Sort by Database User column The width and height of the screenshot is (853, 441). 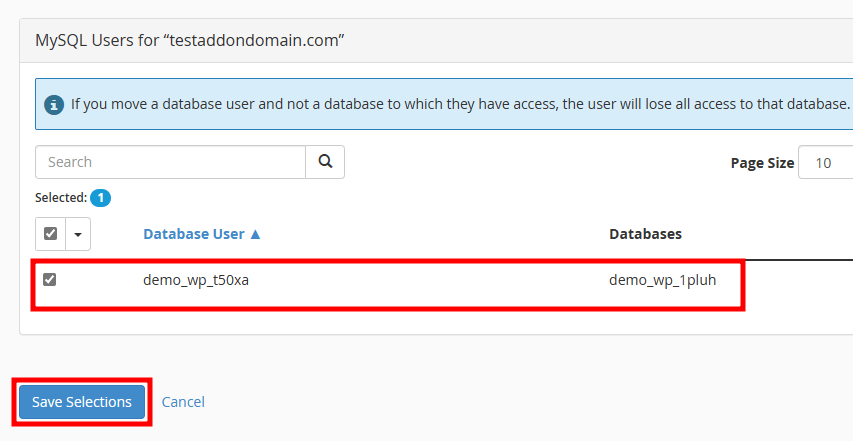point(201,234)
